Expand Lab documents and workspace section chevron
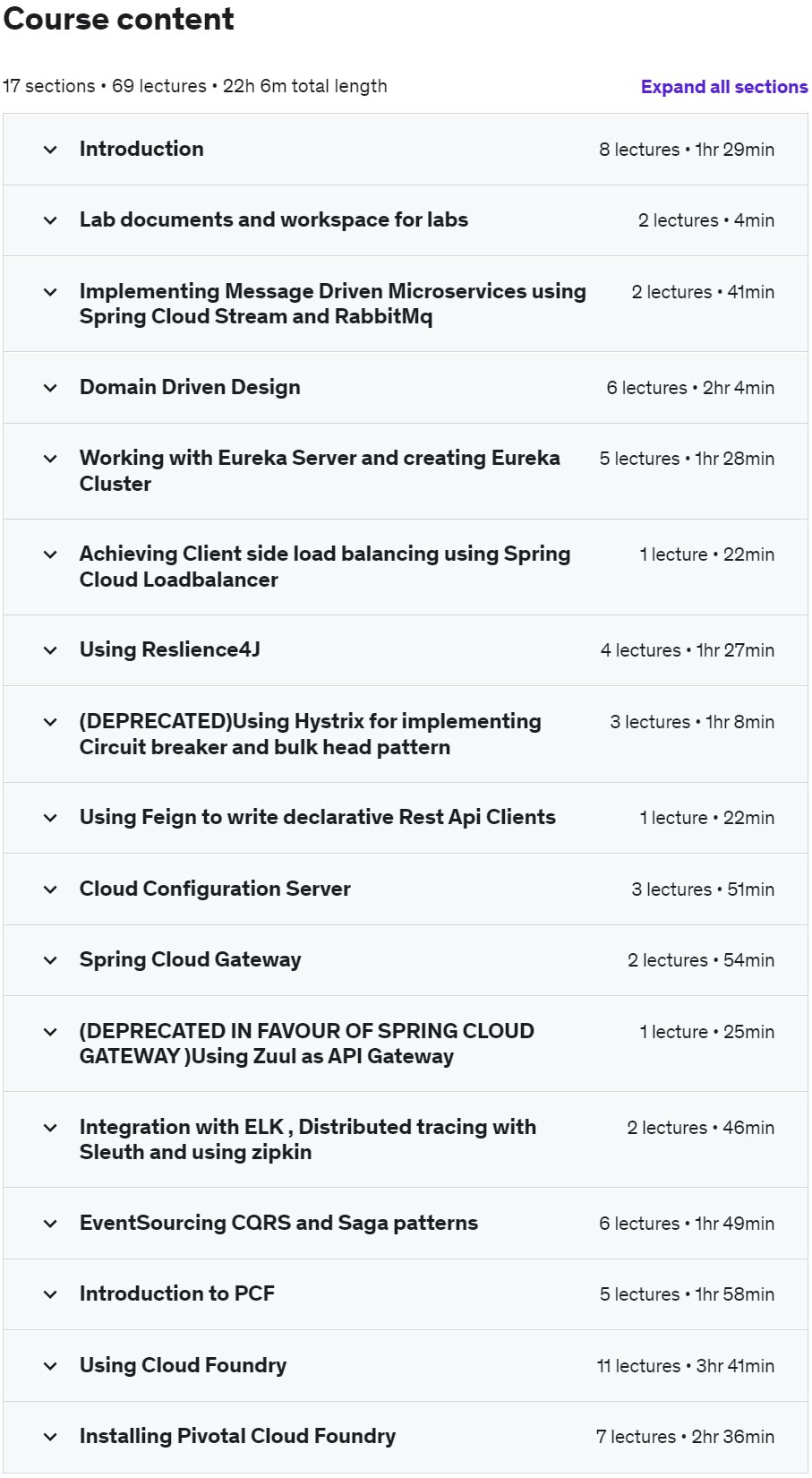 tap(51, 220)
